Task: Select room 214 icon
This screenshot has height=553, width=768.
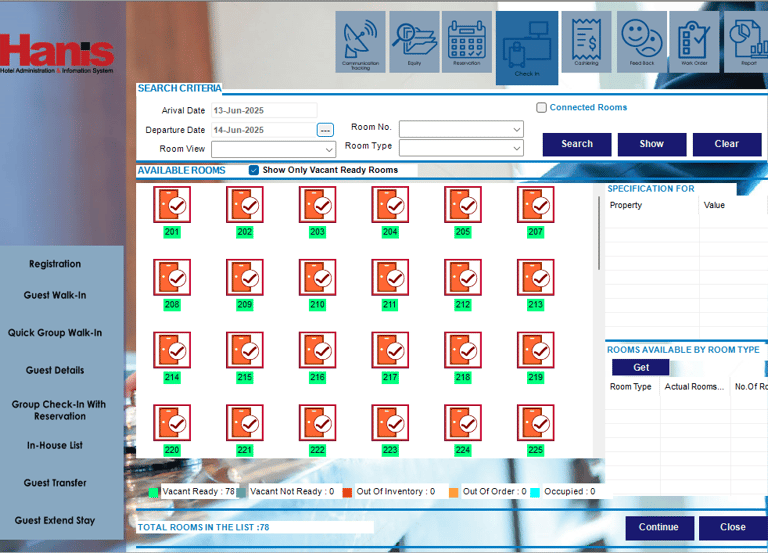Action: click(x=172, y=350)
